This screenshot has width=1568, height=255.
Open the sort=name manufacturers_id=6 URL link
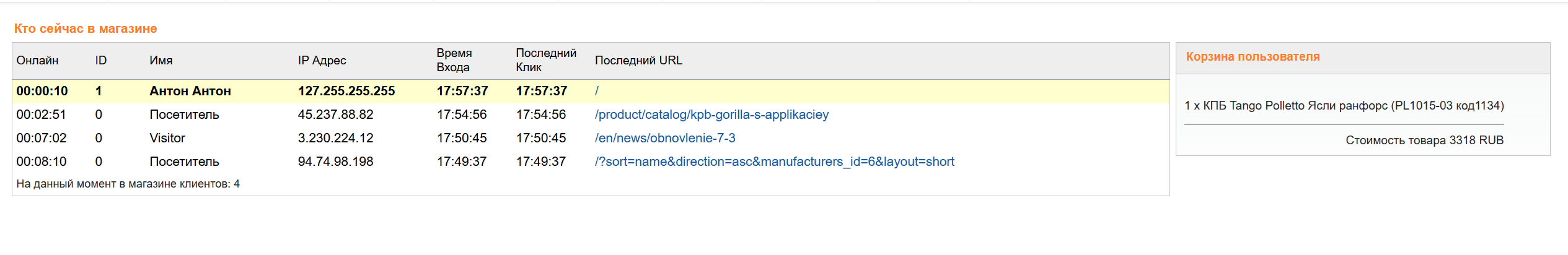tap(774, 162)
